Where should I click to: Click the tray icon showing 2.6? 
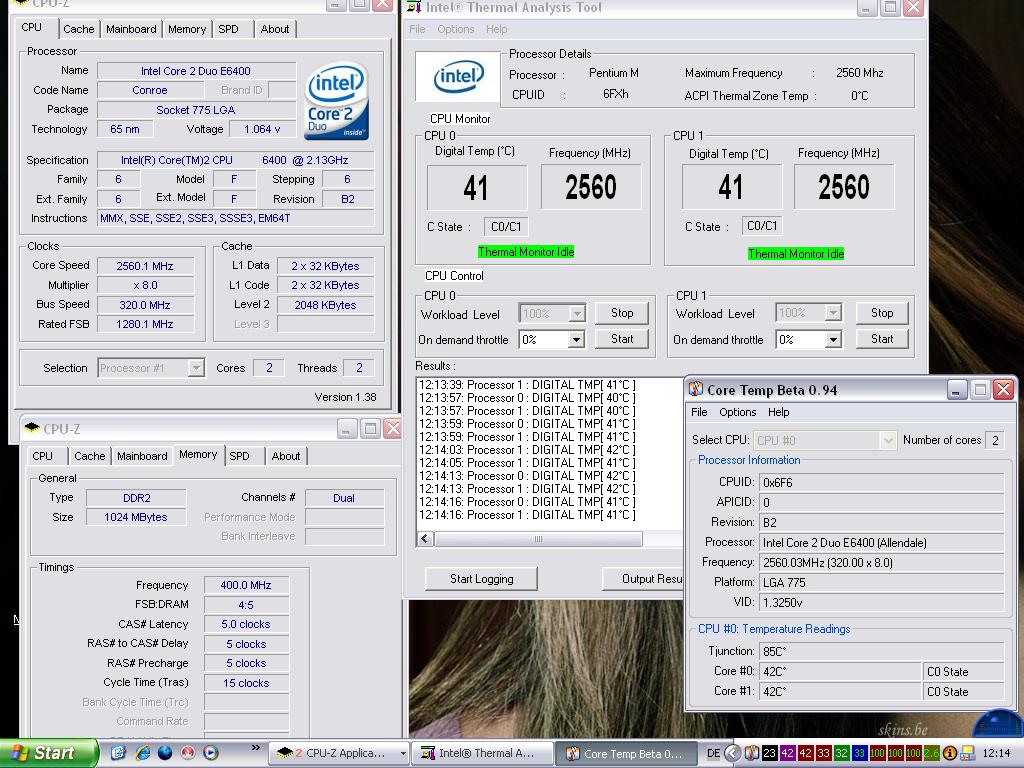(931, 753)
